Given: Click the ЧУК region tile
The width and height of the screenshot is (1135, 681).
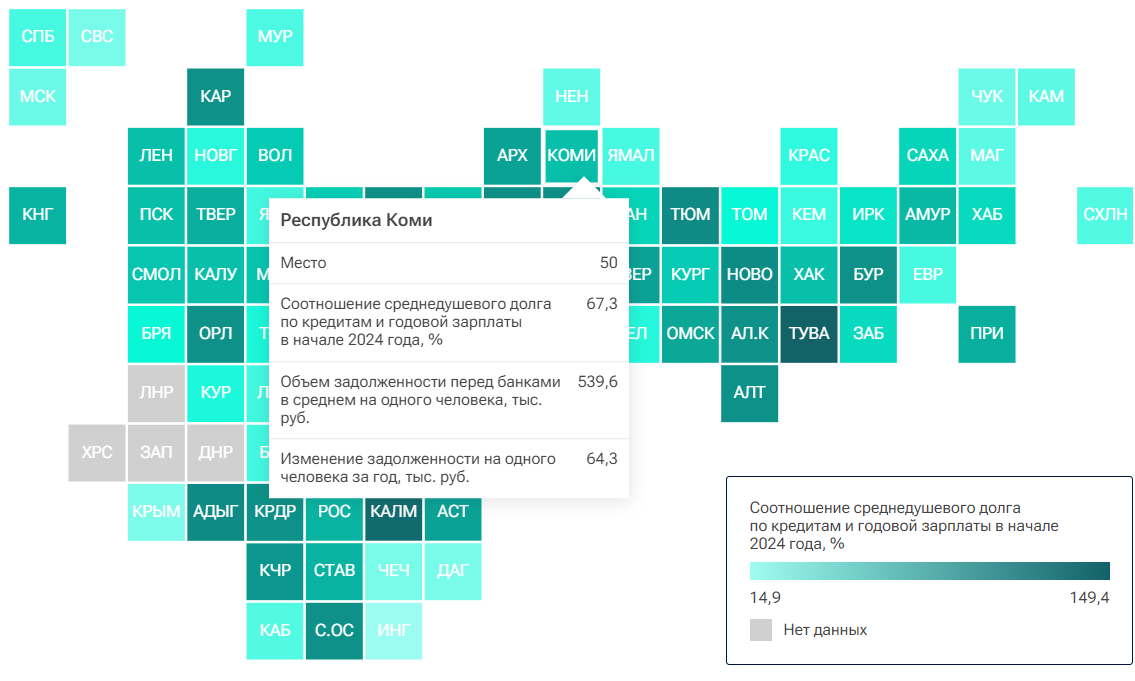Looking at the screenshot, I should (987, 97).
